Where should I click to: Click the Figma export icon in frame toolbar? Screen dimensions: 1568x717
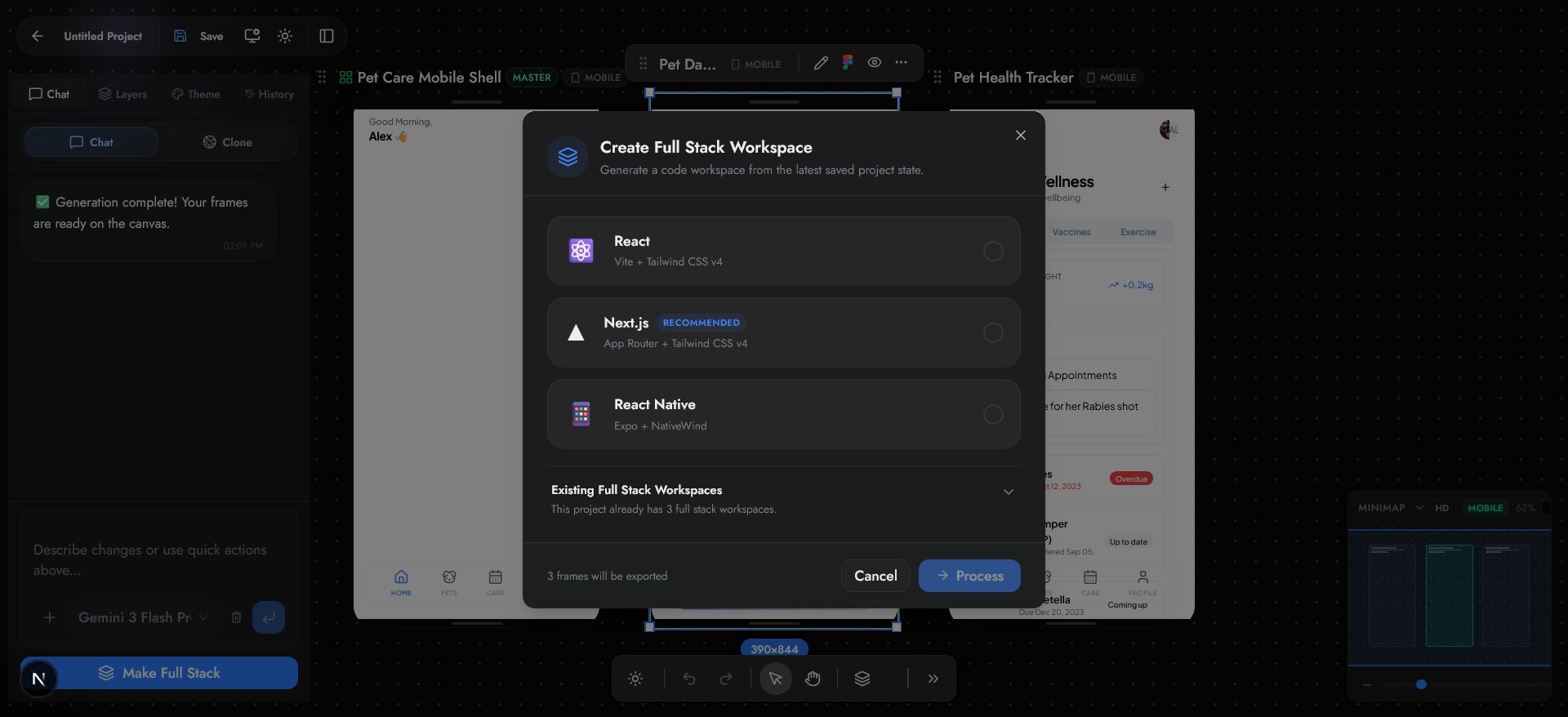coord(848,63)
